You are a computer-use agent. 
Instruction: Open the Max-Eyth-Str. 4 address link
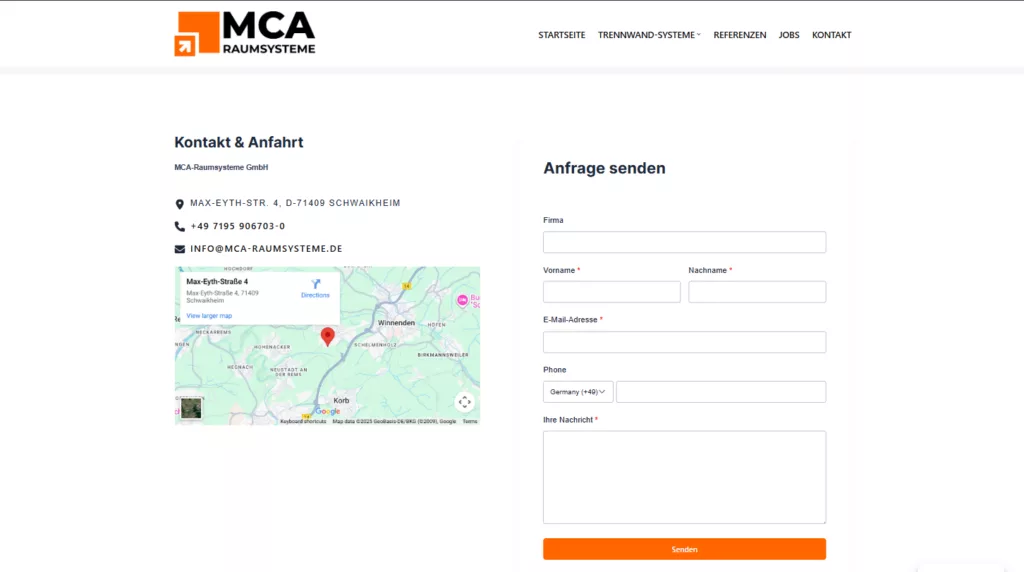[295, 203]
